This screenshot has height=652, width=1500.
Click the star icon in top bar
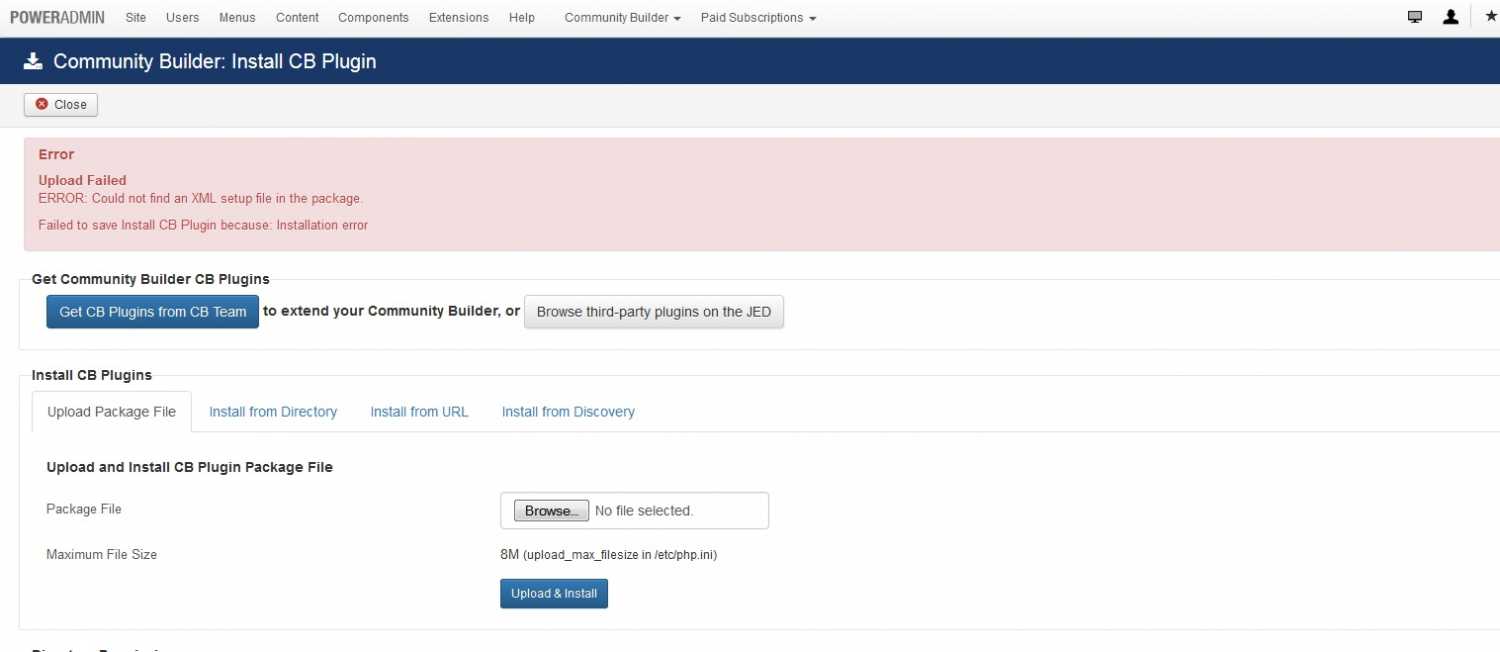pyautogui.click(x=1491, y=17)
